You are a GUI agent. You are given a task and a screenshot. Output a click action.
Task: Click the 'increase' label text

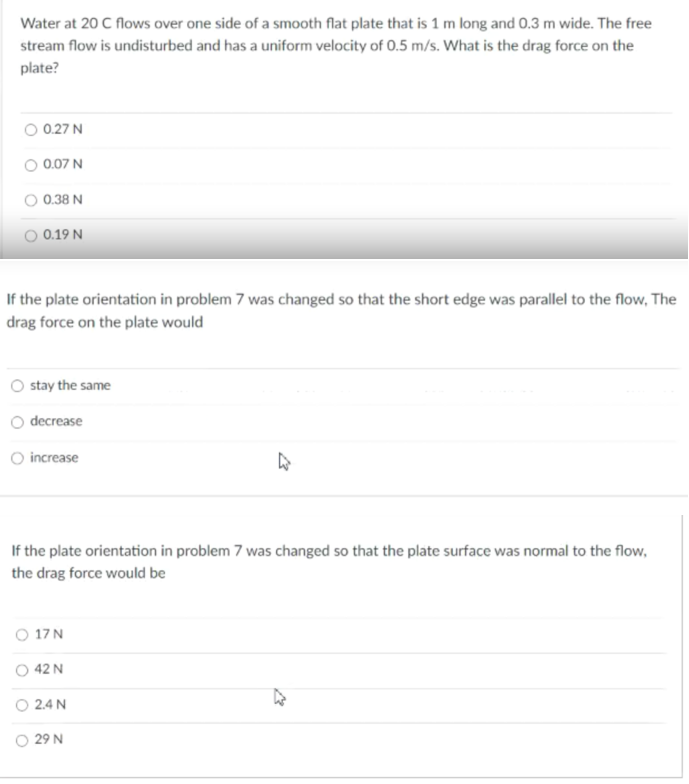[54, 458]
